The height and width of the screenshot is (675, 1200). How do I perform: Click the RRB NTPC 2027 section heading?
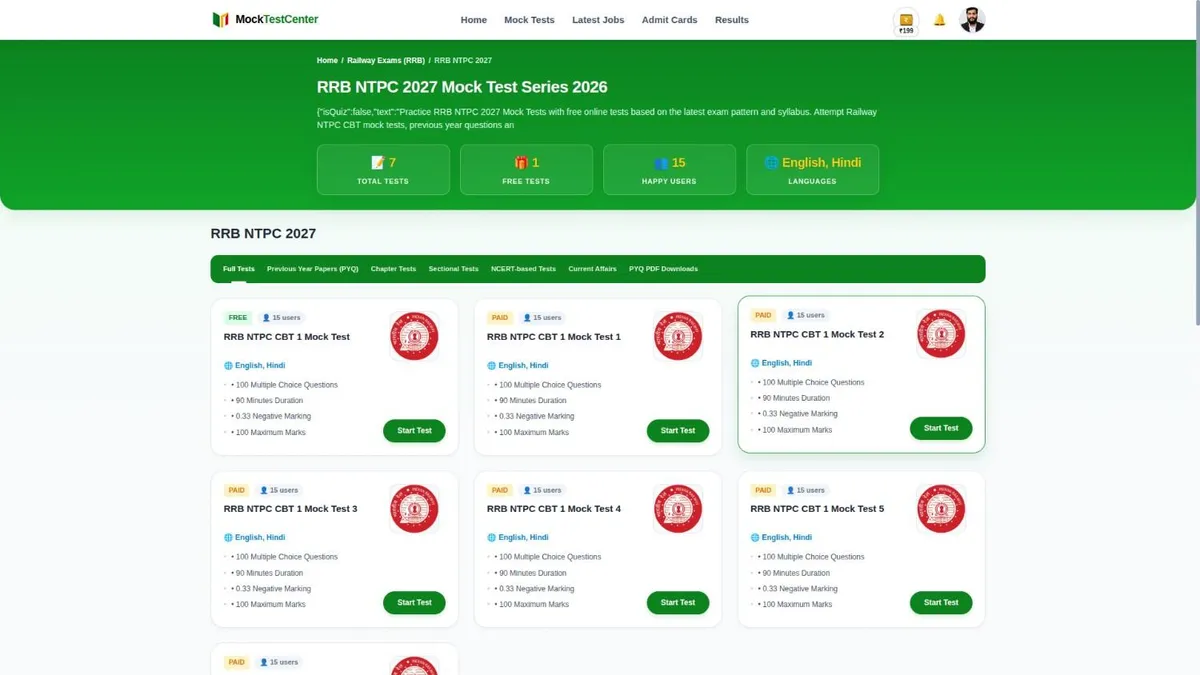coord(263,234)
